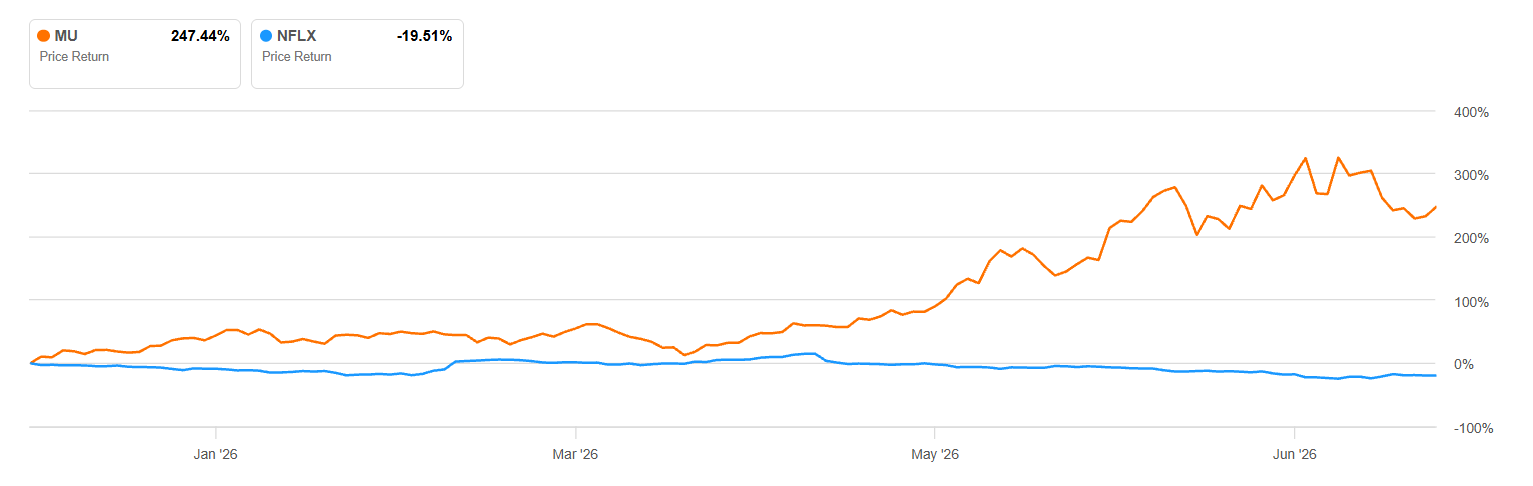Click the 400% y-axis label
This screenshot has width=1533, height=486.
coord(1471,112)
